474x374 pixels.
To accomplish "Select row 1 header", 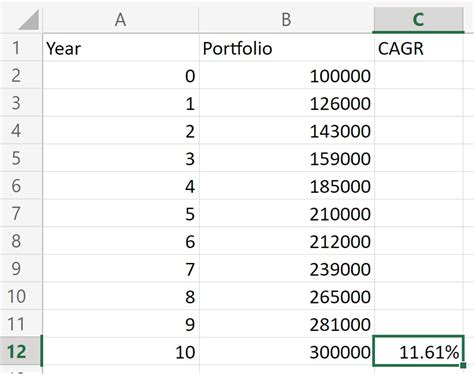I will click(21, 48).
